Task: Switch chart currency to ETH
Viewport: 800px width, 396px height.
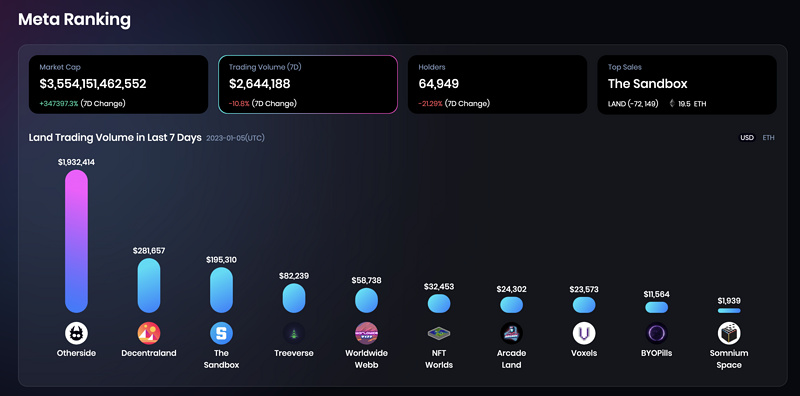Action: (x=768, y=138)
